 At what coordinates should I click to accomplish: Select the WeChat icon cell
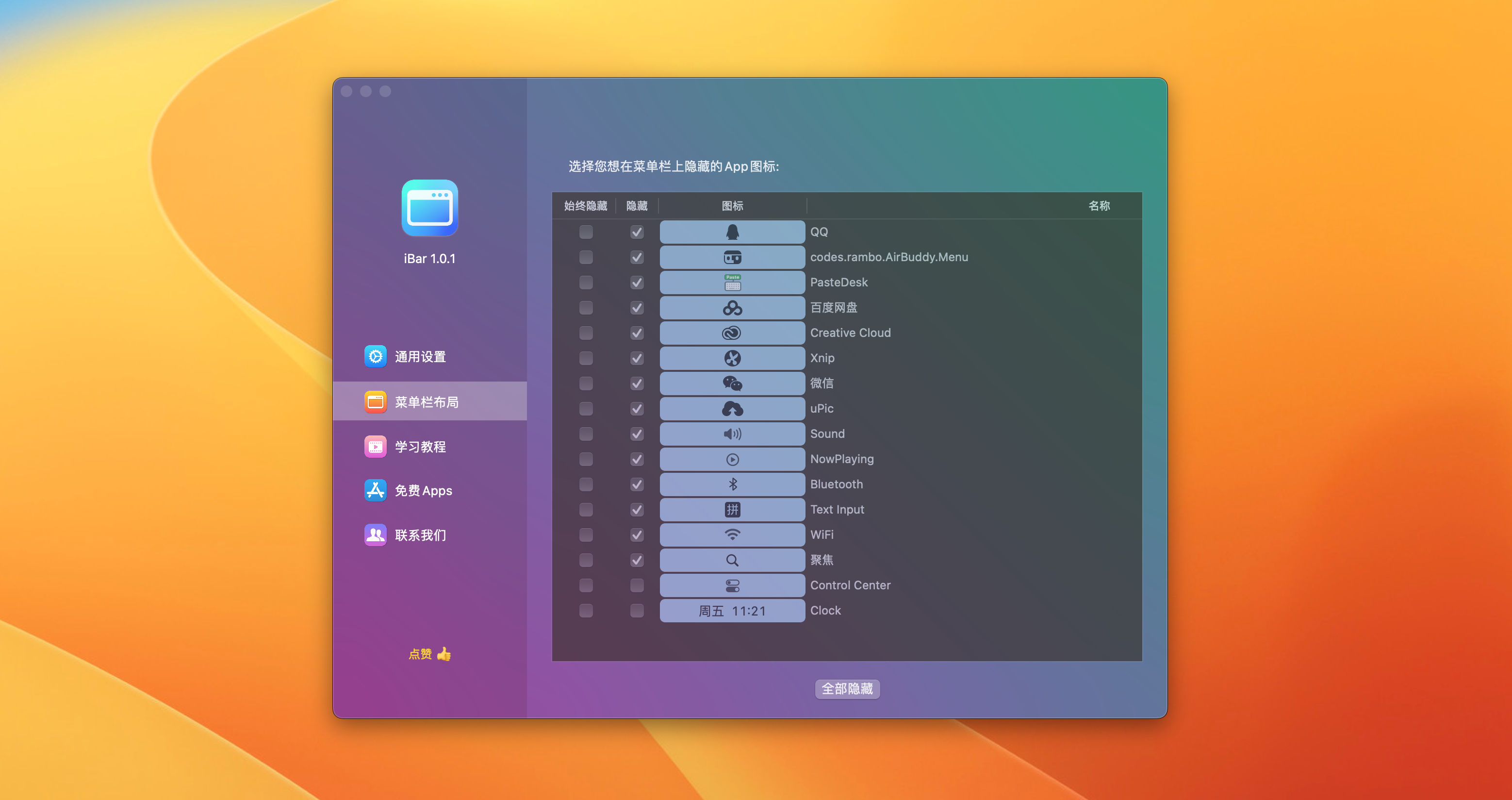pyautogui.click(x=731, y=383)
